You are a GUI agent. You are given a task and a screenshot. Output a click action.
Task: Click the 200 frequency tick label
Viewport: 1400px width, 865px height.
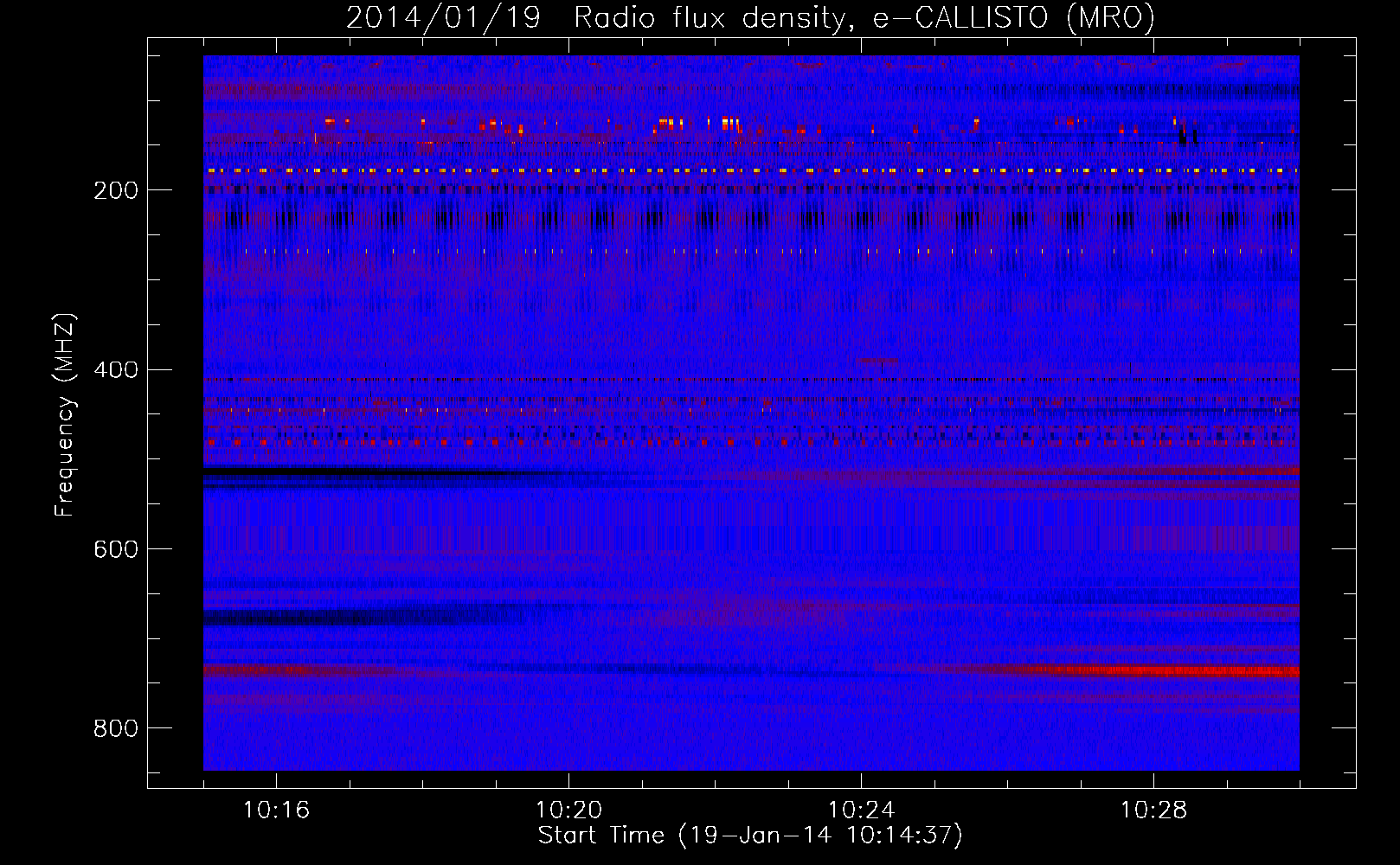(x=116, y=190)
